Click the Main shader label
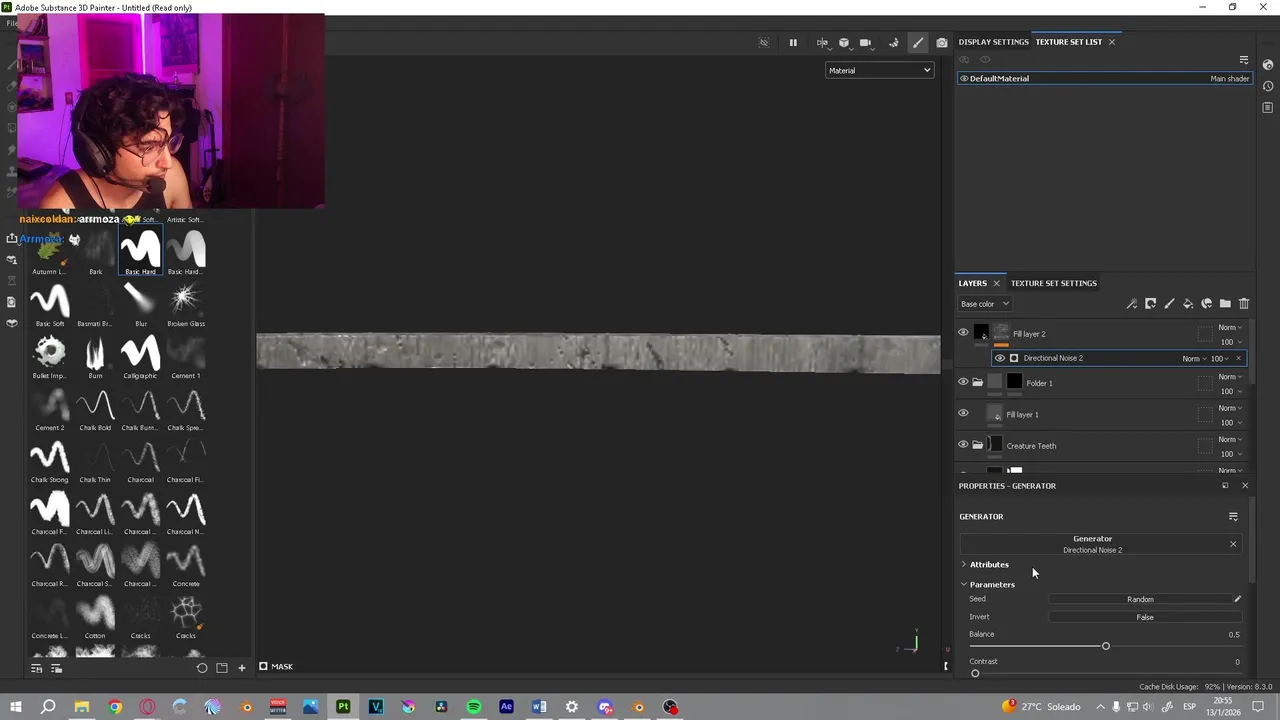Image resolution: width=1280 pixels, height=720 pixels. tap(1229, 78)
